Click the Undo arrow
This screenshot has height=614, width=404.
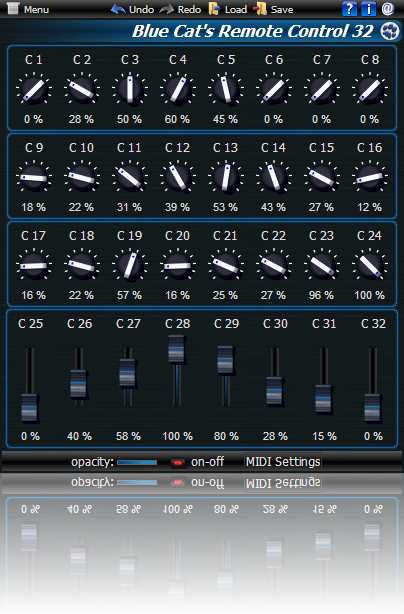pyautogui.click(x=118, y=9)
